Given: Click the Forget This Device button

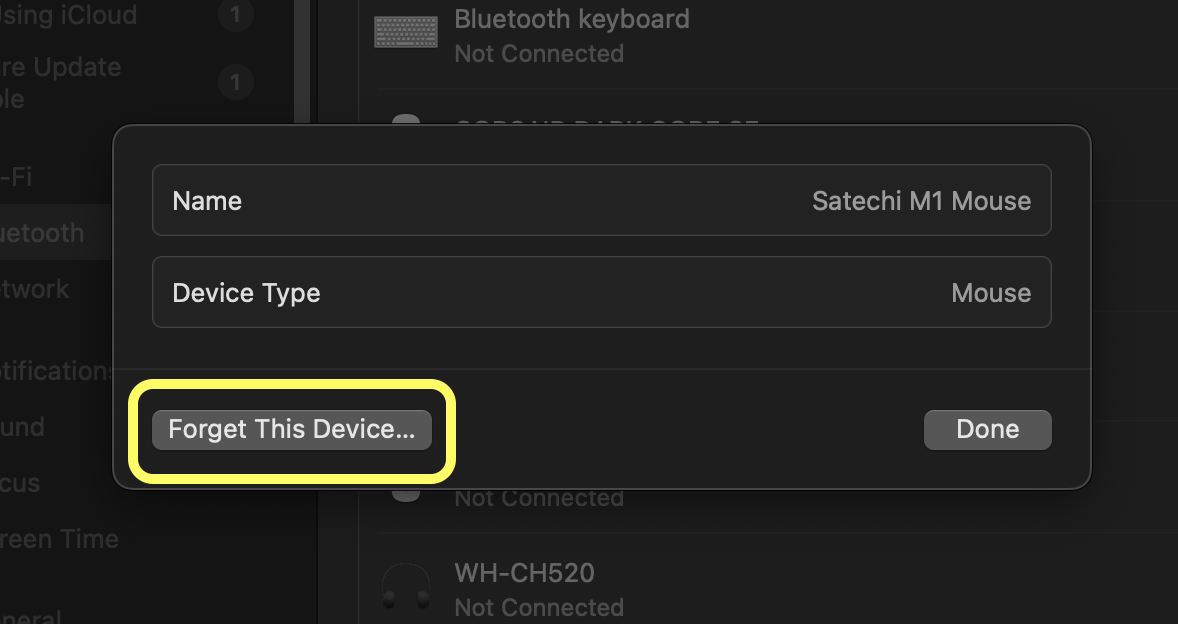Looking at the screenshot, I should coord(291,430).
